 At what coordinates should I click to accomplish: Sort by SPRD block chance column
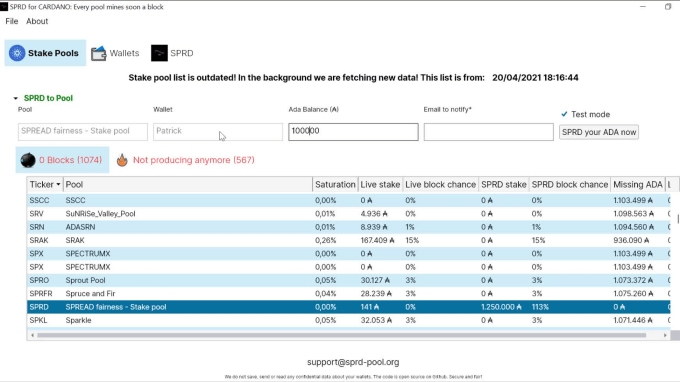[x=570, y=185]
